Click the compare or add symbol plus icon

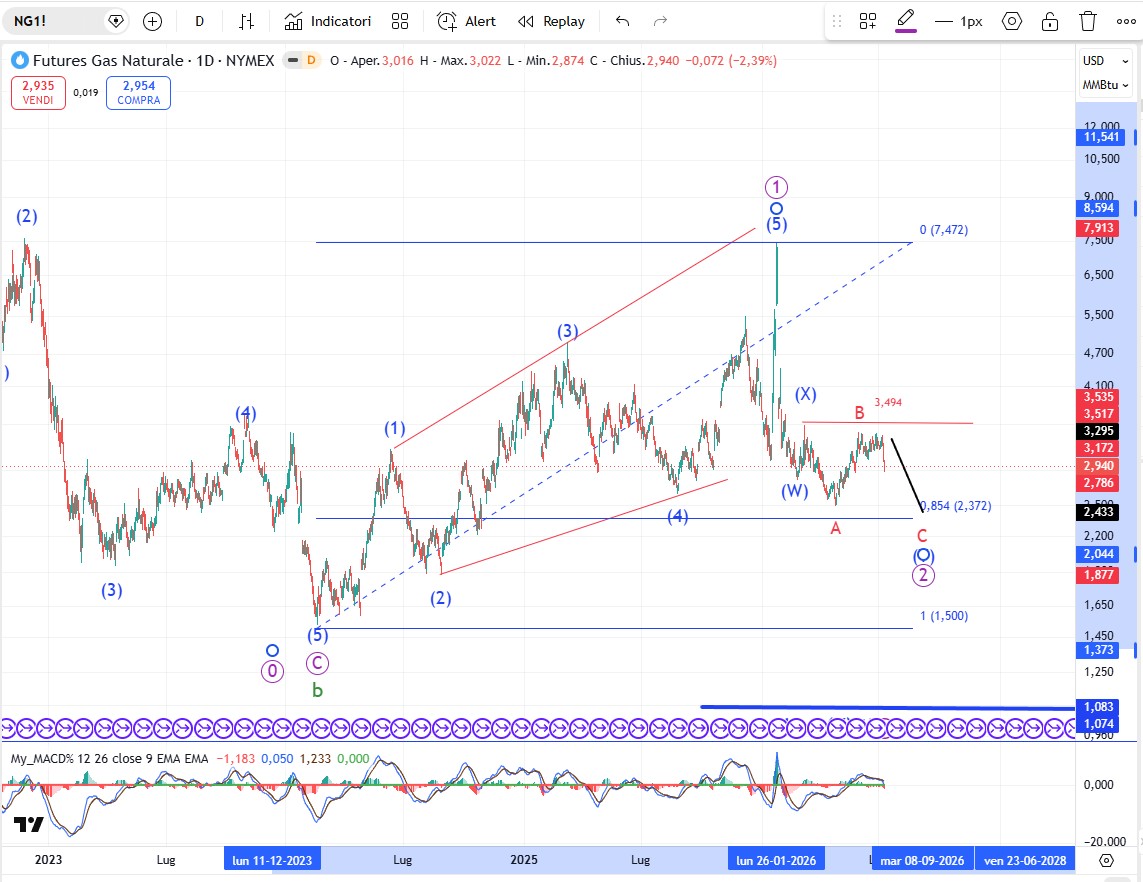(x=152, y=22)
